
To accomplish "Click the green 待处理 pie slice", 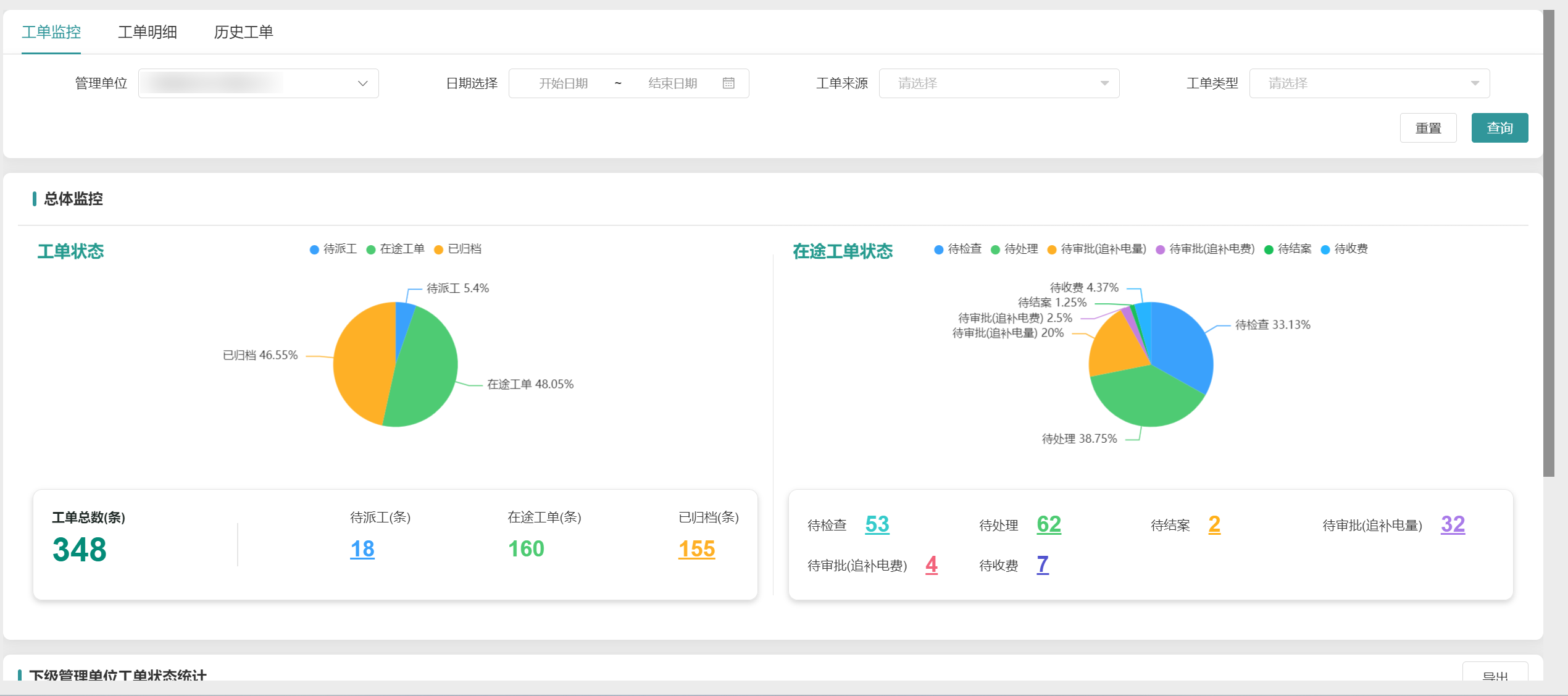I will (x=1148, y=398).
